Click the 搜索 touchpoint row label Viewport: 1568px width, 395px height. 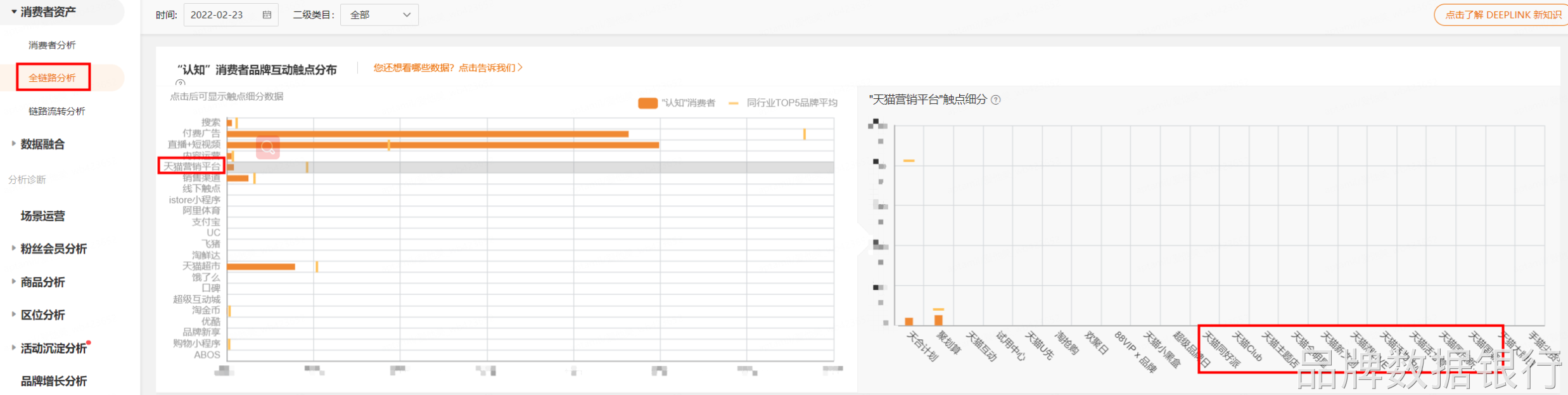click(x=211, y=122)
